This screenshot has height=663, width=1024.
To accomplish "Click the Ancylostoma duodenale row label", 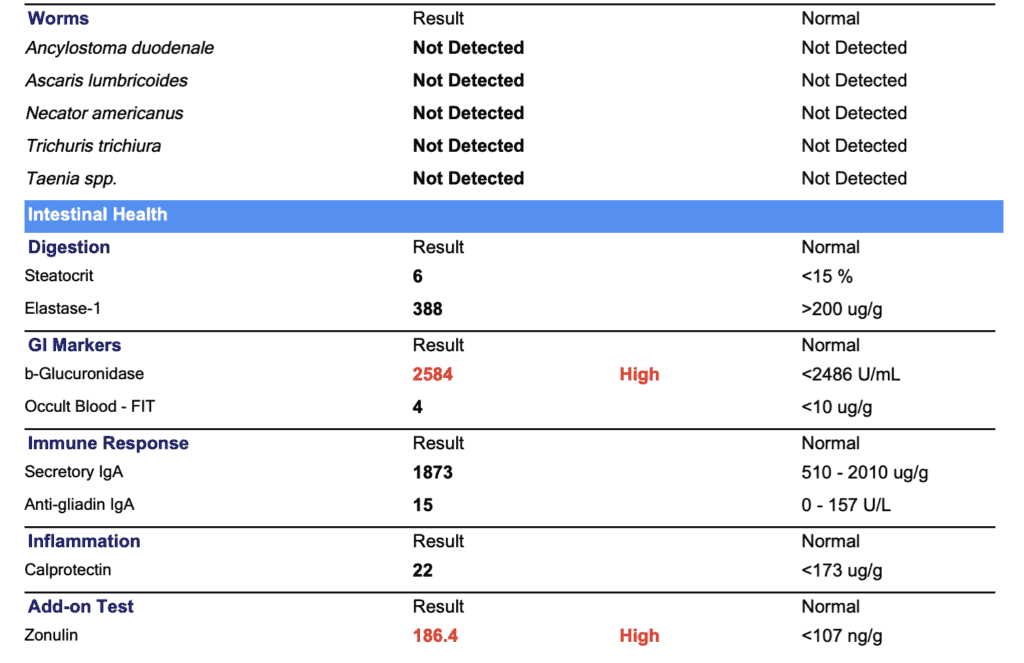I will pyautogui.click(x=120, y=48).
